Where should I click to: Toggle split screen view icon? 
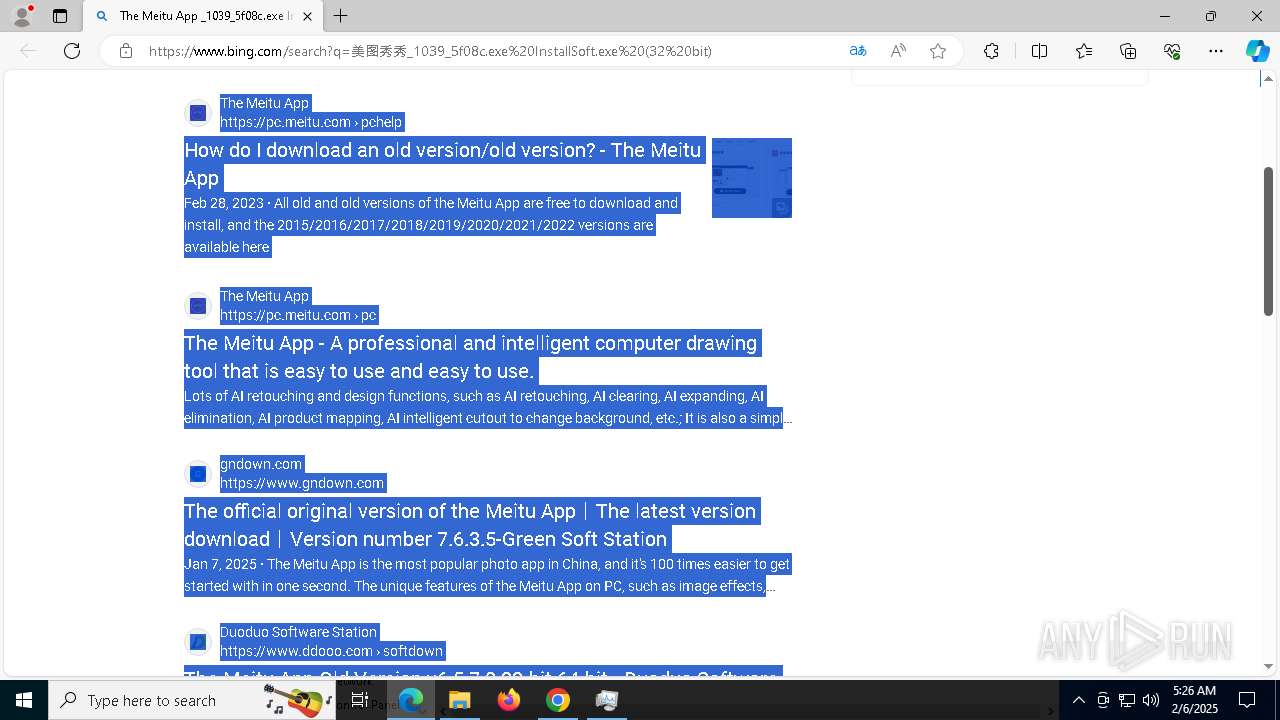tap(1039, 51)
